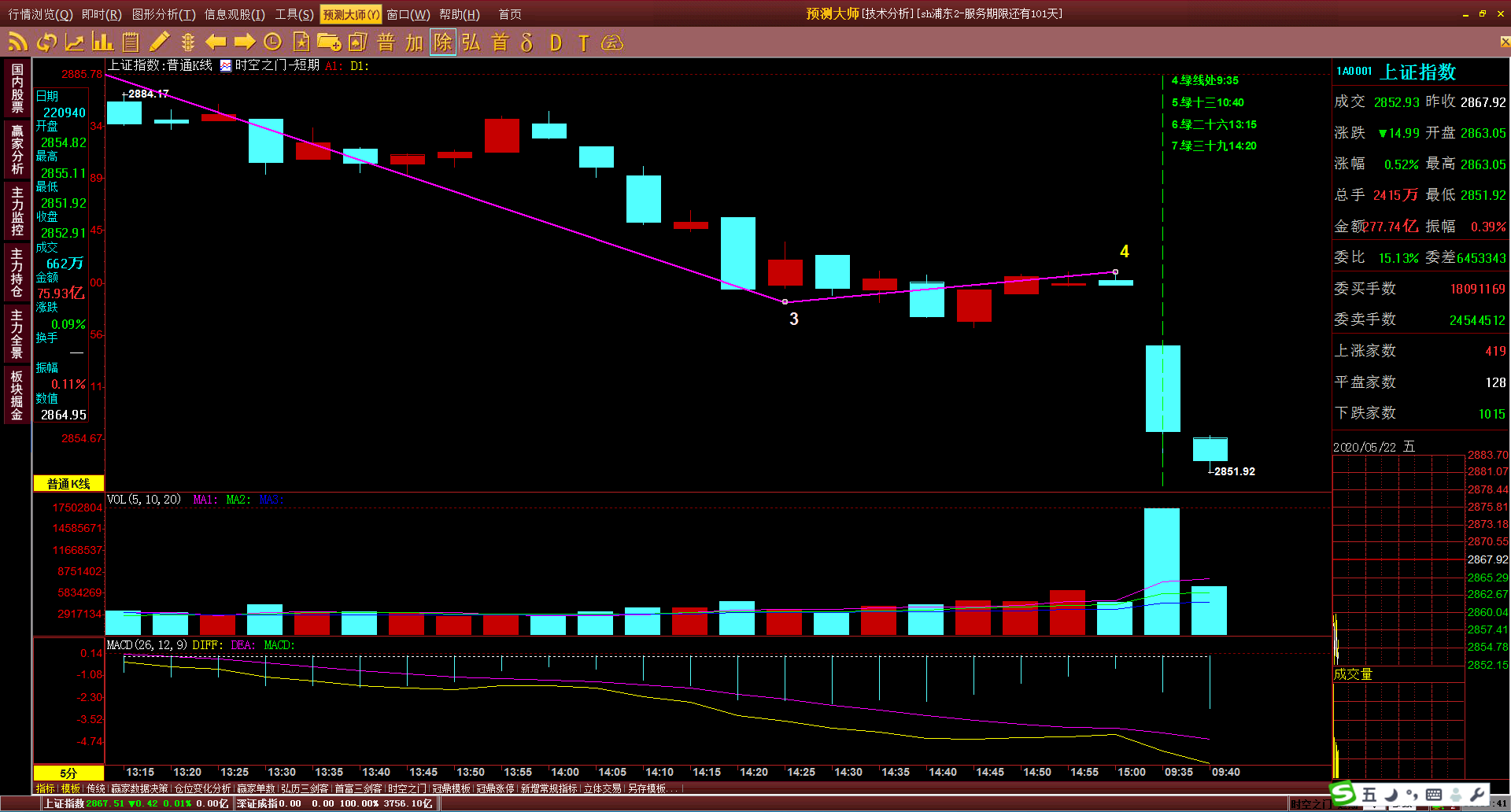Open the trend line chart icon

click(75, 42)
